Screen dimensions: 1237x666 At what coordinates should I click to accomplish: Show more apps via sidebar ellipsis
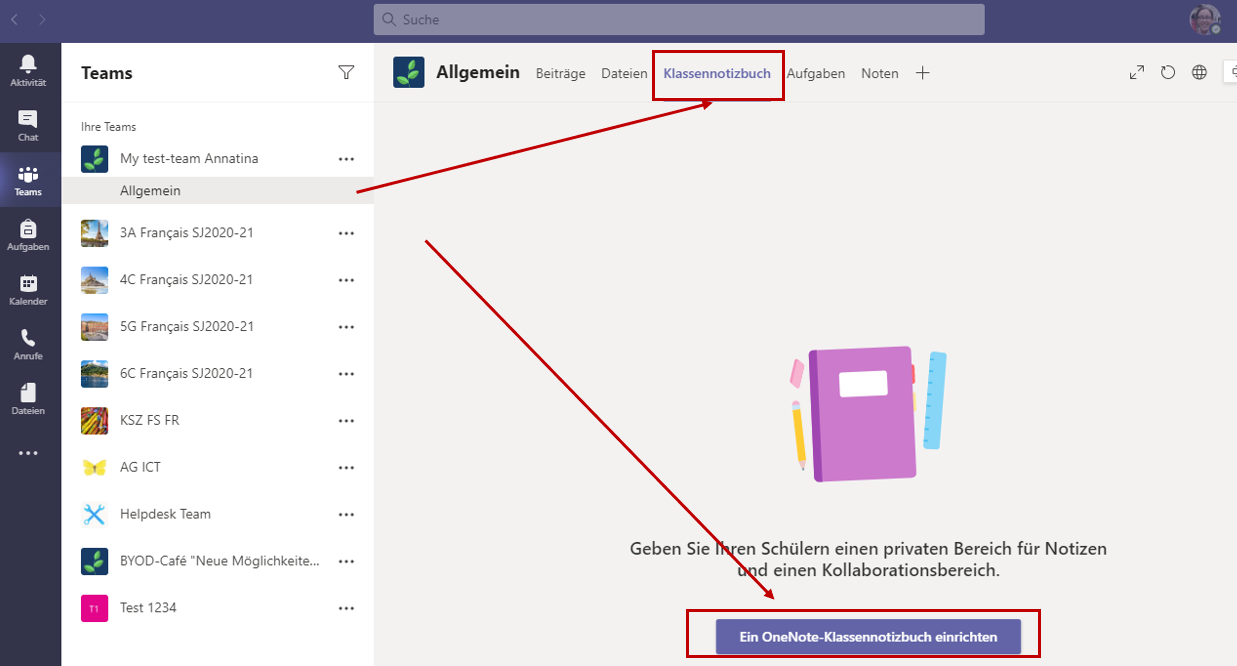[28, 453]
